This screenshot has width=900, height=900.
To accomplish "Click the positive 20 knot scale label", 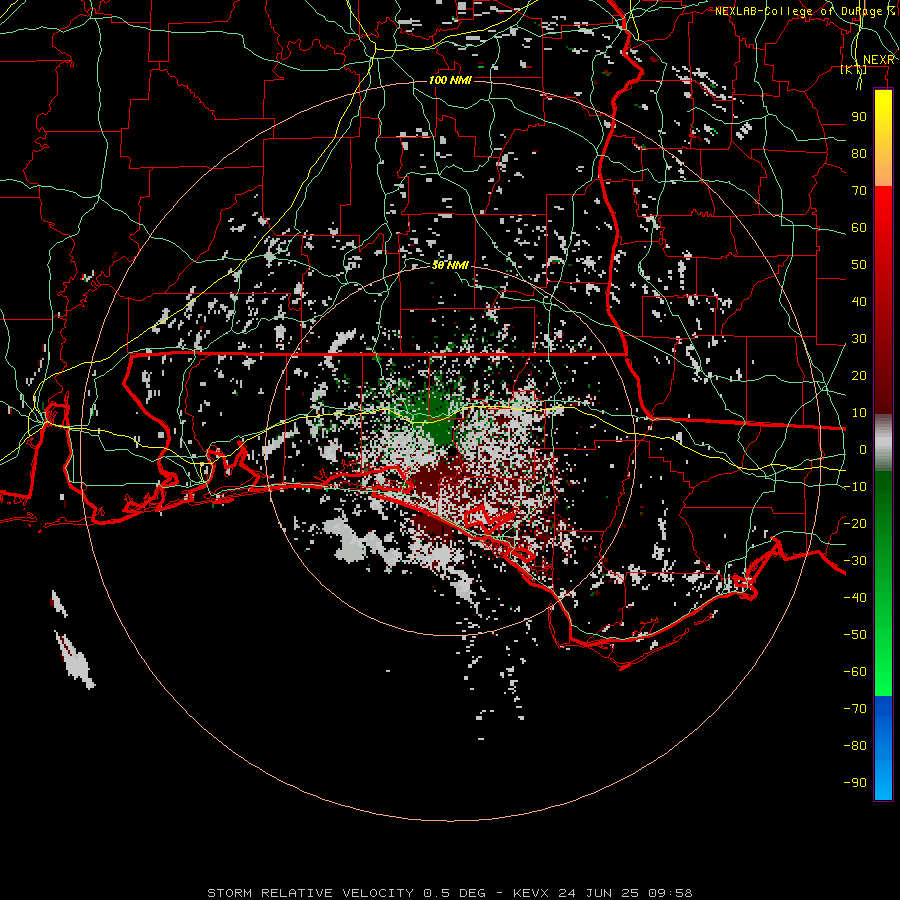I will pyautogui.click(x=859, y=375).
